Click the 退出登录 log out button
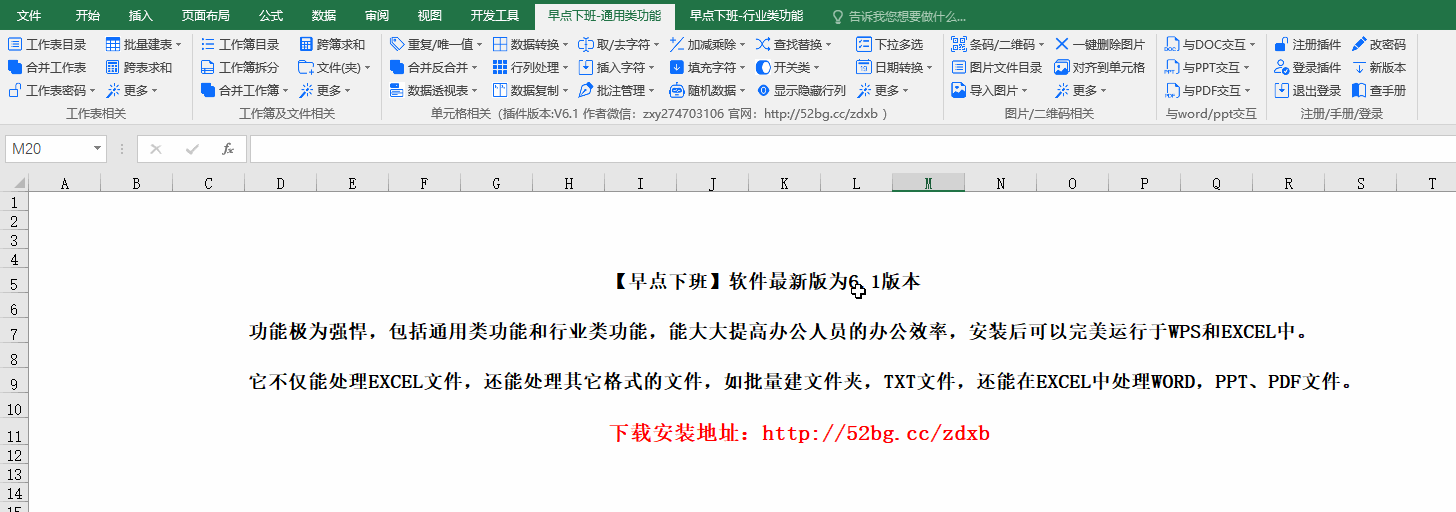1456x512 pixels. pyautogui.click(x=1308, y=90)
